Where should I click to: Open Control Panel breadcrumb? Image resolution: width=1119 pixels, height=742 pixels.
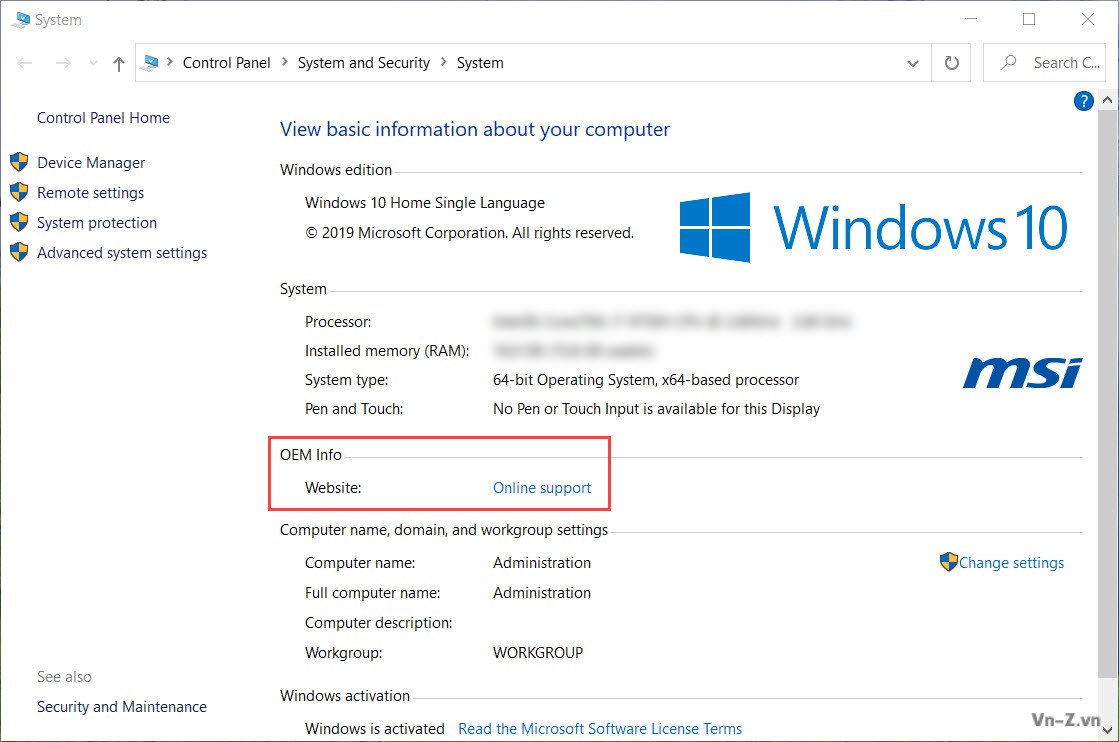point(226,63)
